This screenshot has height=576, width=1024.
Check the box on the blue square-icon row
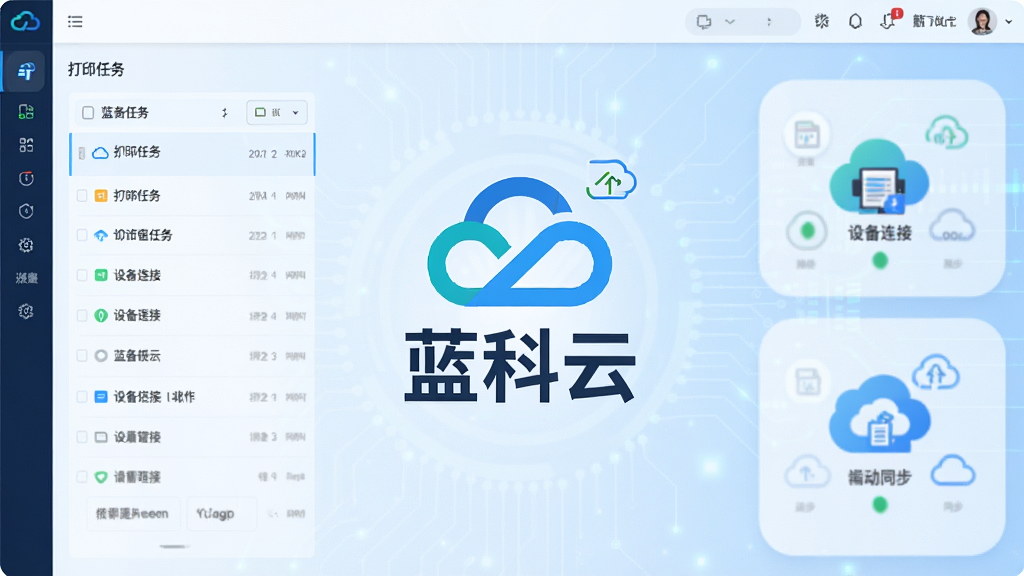pos(82,396)
